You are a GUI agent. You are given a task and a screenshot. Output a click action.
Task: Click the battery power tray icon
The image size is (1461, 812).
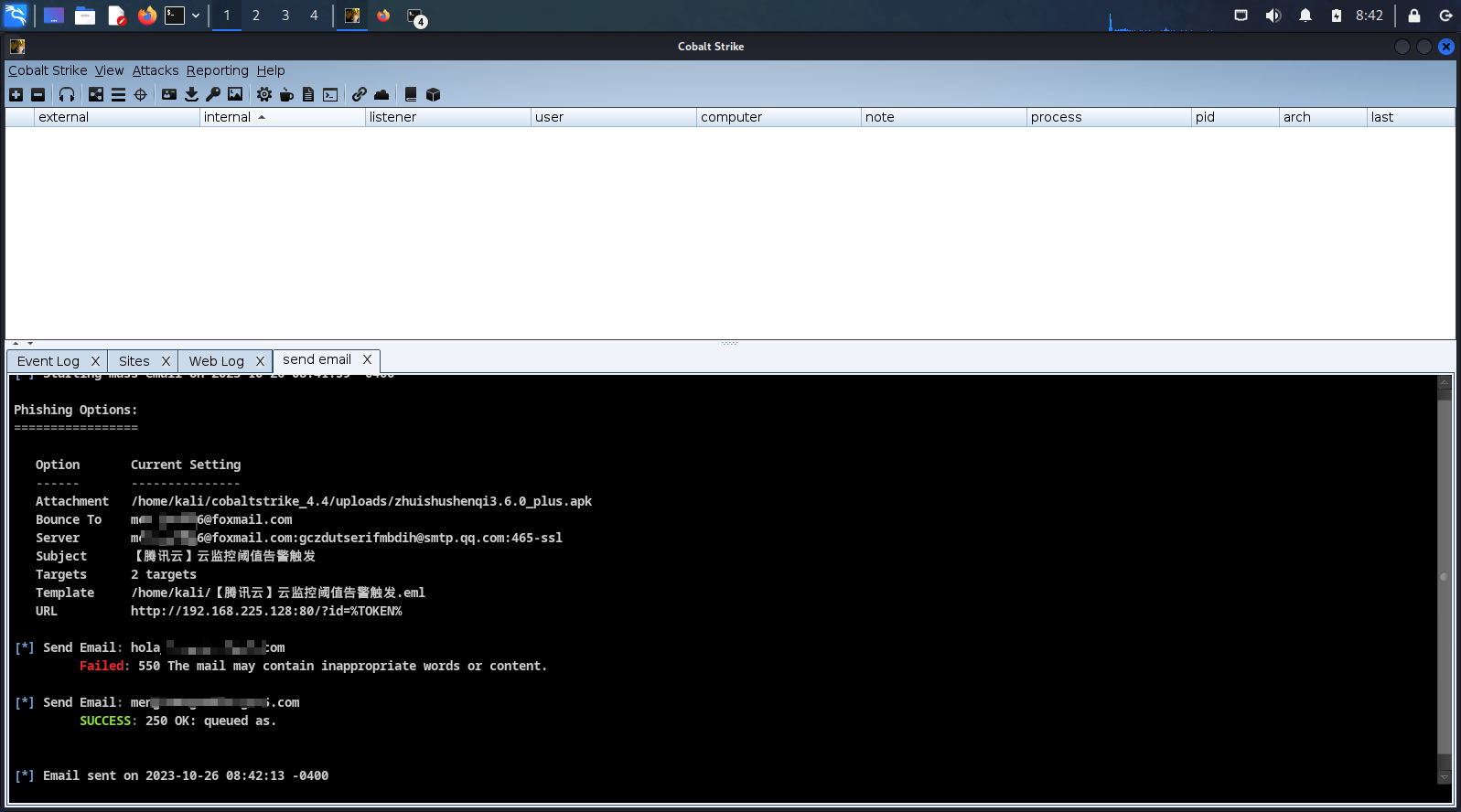[x=1337, y=16]
